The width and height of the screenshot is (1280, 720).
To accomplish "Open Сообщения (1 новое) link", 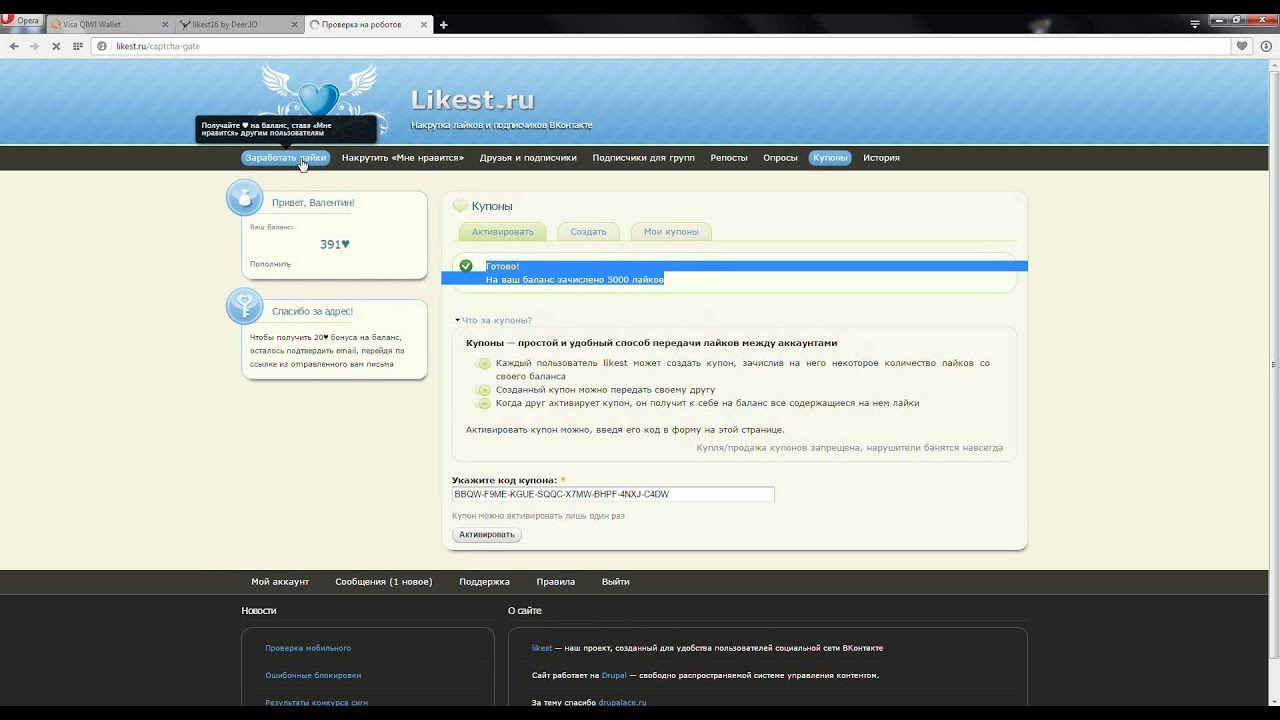I will click(384, 582).
